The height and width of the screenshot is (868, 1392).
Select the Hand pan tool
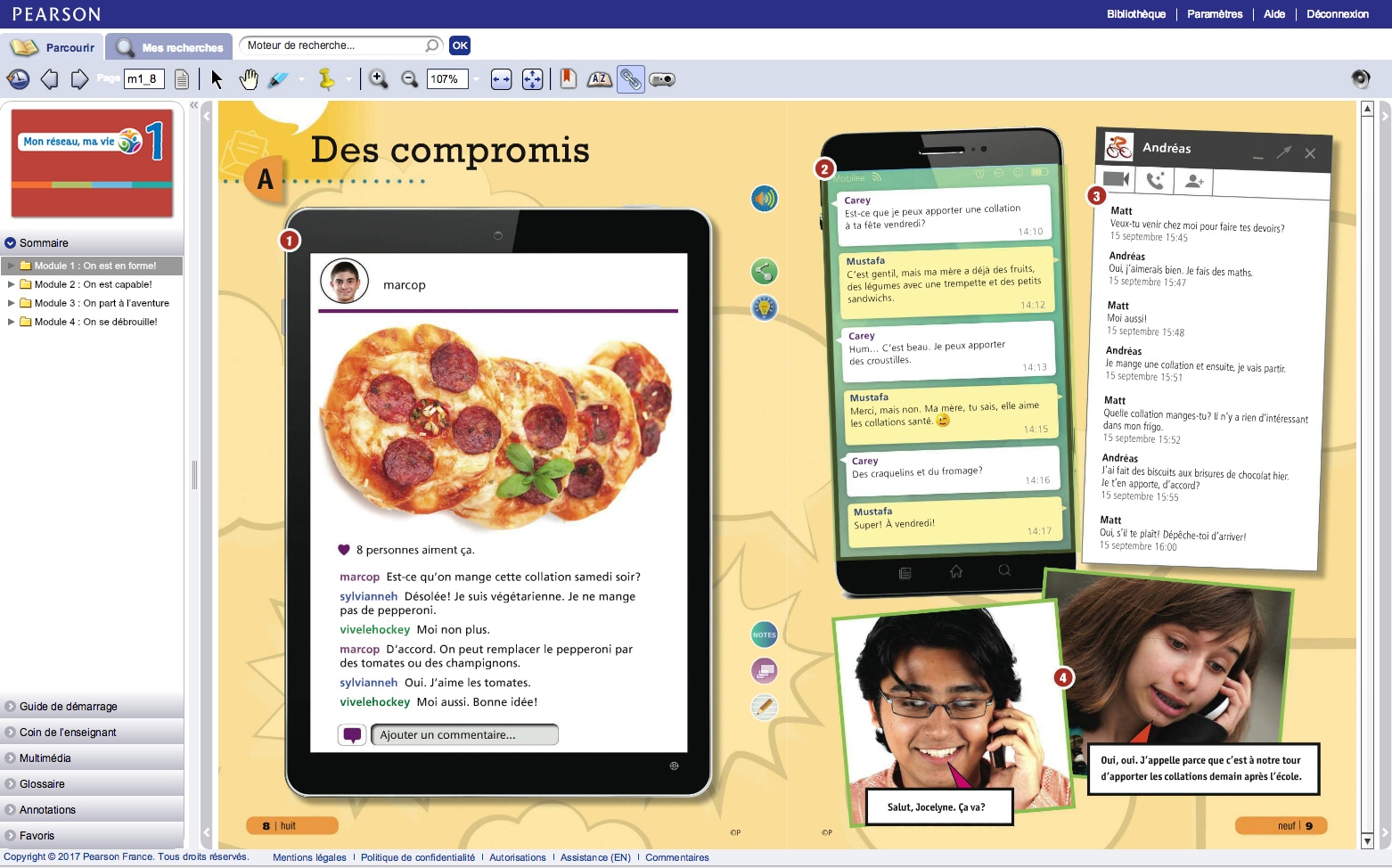249,78
